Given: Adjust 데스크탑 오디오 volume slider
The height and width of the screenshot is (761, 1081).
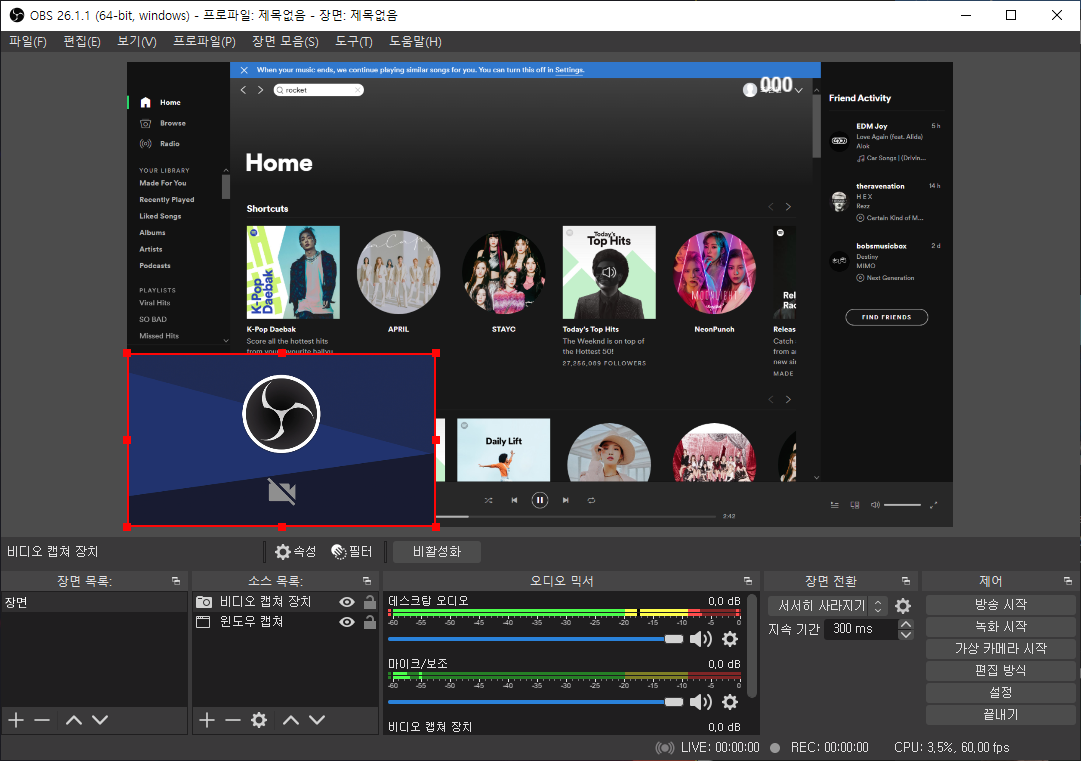Looking at the screenshot, I should [x=535, y=639].
